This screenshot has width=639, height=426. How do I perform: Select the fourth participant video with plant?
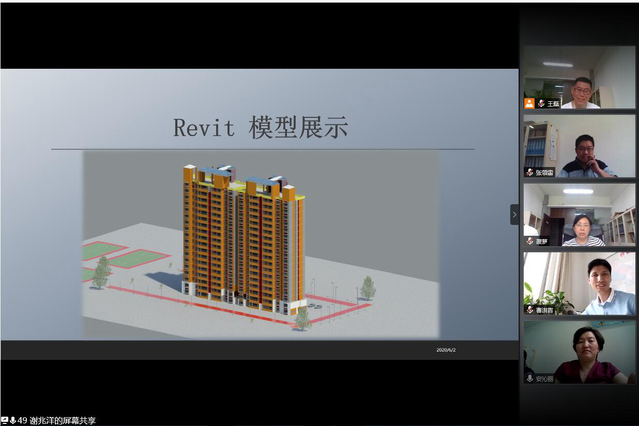(578, 284)
